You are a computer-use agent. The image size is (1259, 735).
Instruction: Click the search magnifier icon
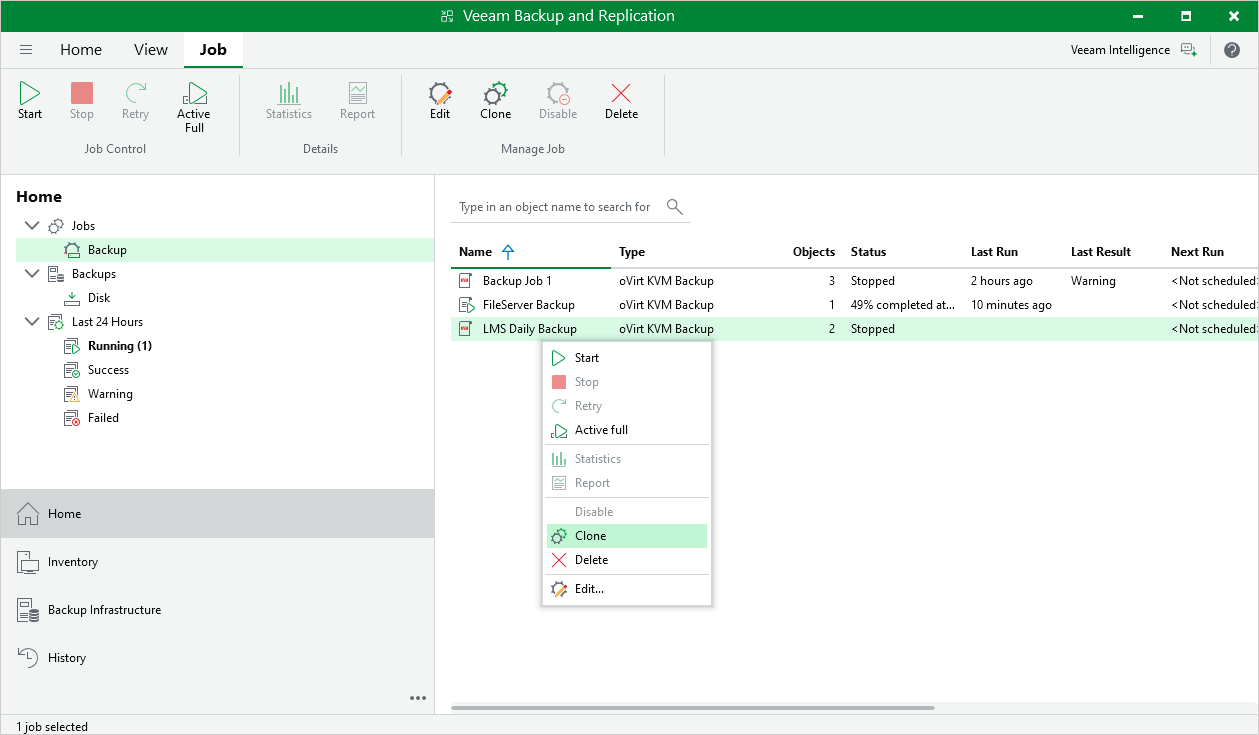[x=674, y=206]
